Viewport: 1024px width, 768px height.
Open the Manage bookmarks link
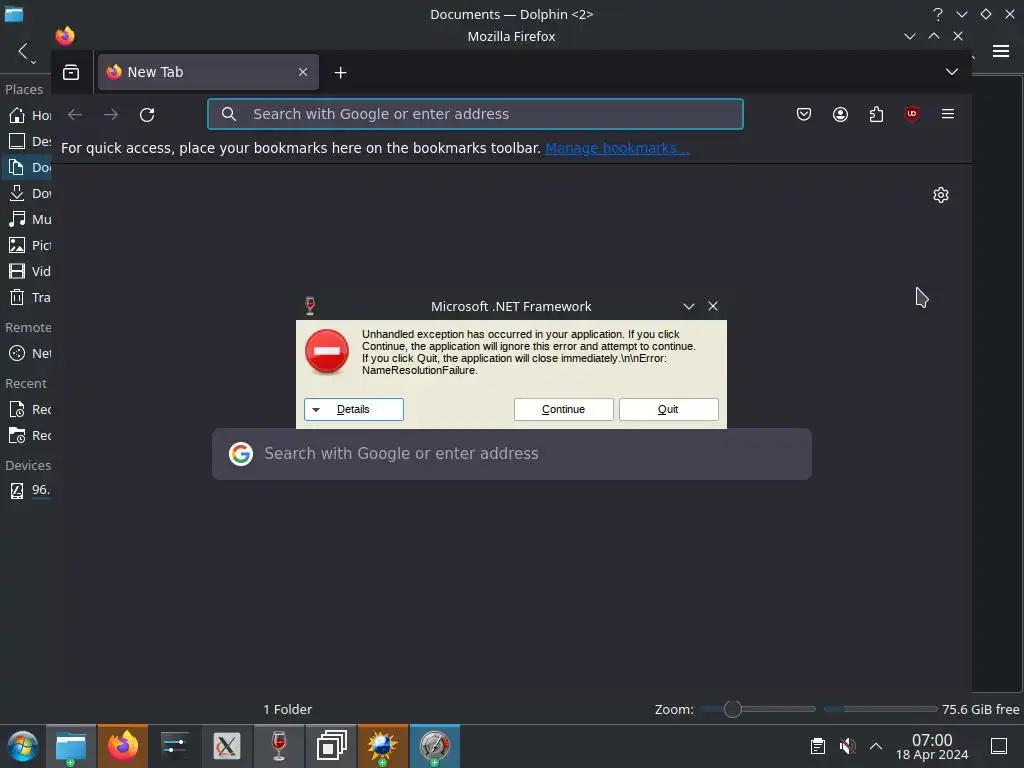(617, 148)
